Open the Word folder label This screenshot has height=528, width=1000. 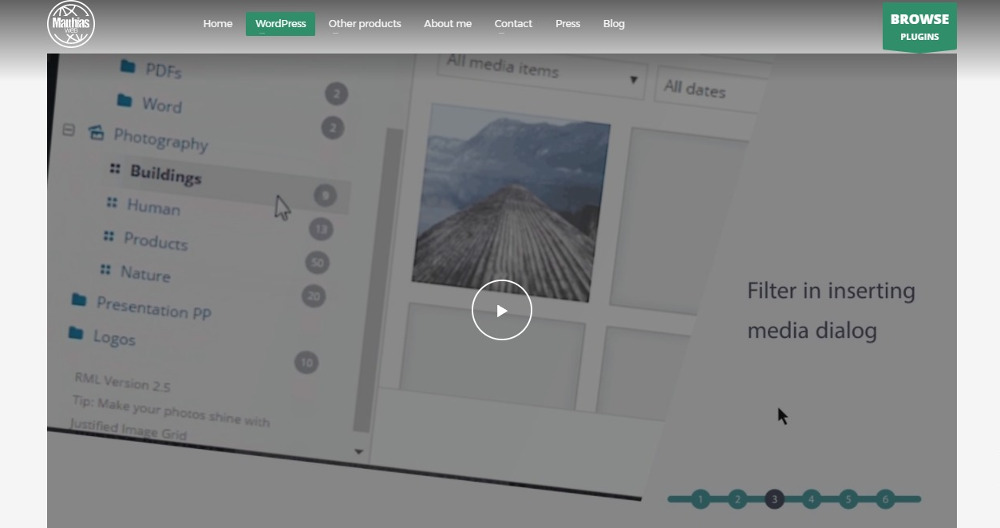[162, 105]
